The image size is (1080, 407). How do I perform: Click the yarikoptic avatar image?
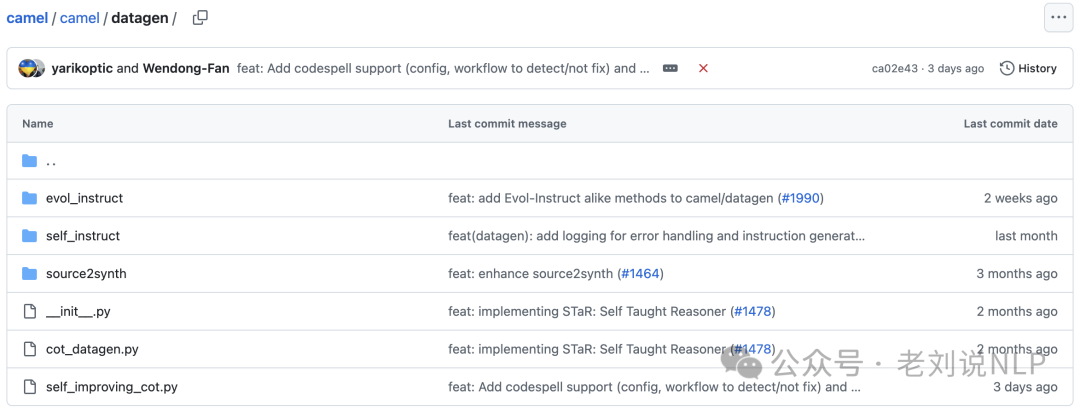27,68
